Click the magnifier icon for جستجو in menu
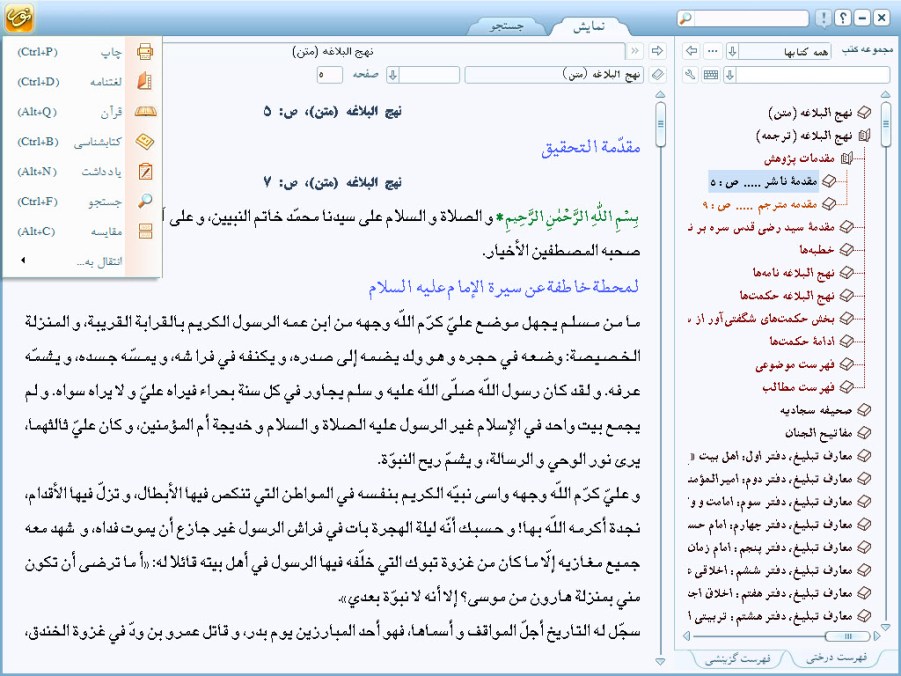The image size is (901, 676). 145,201
